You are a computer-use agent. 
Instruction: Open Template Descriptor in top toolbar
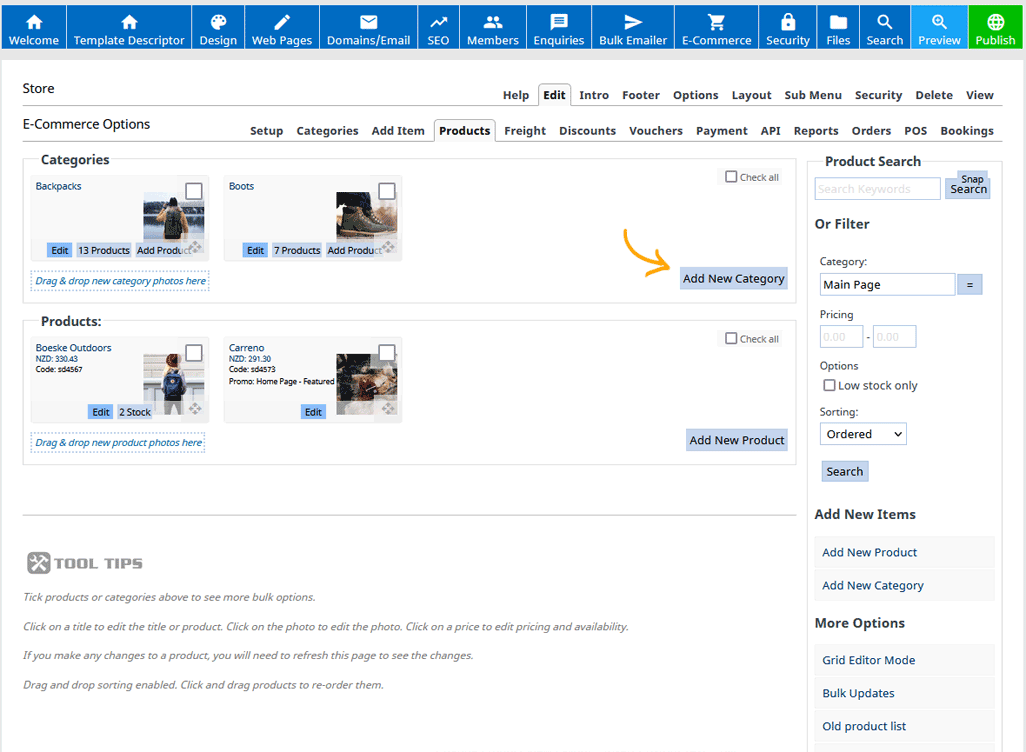pyautogui.click(x=129, y=27)
